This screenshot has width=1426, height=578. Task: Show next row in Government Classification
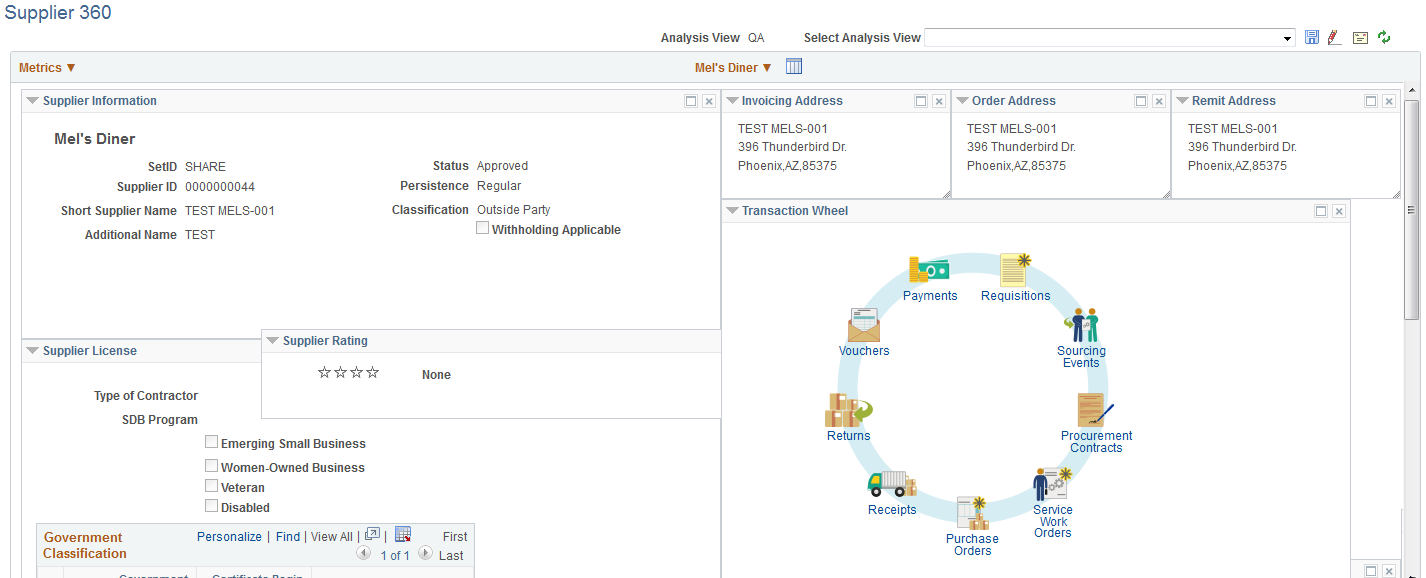click(425, 554)
